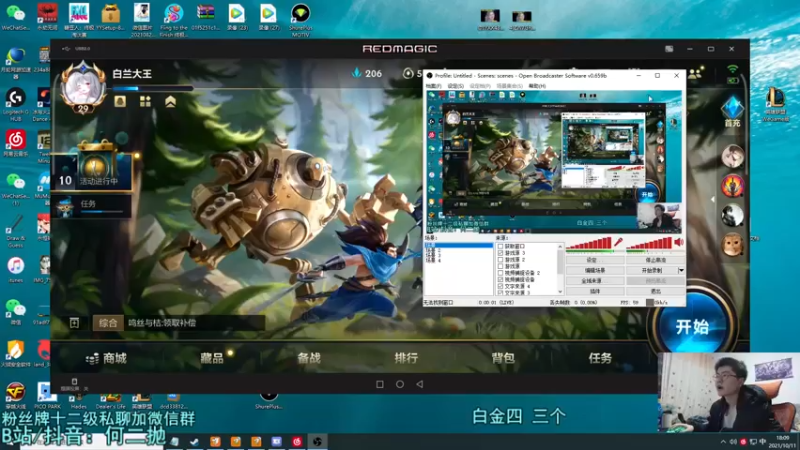
Task: Click the OBS 设定 settings button
Action: click(595, 260)
